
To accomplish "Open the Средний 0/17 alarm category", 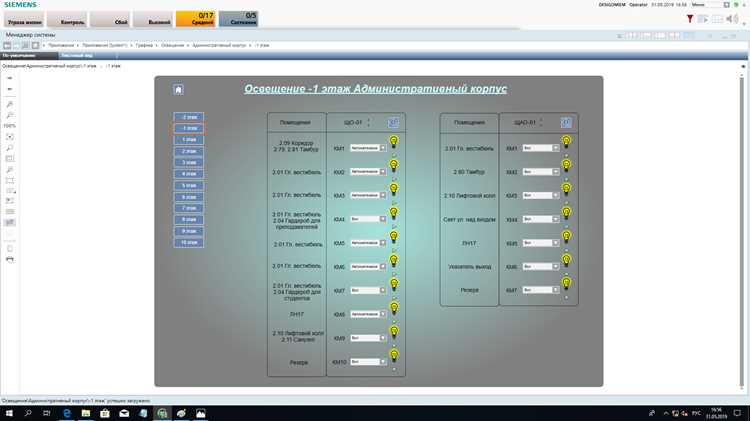I will pyautogui.click(x=196, y=19).
